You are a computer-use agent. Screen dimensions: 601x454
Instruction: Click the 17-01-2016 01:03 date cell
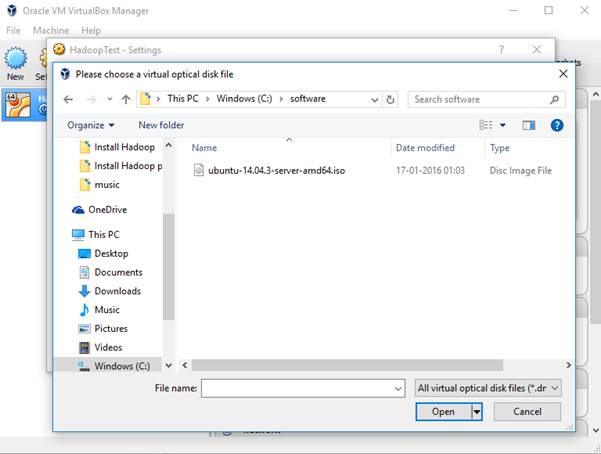click(430, 170)
